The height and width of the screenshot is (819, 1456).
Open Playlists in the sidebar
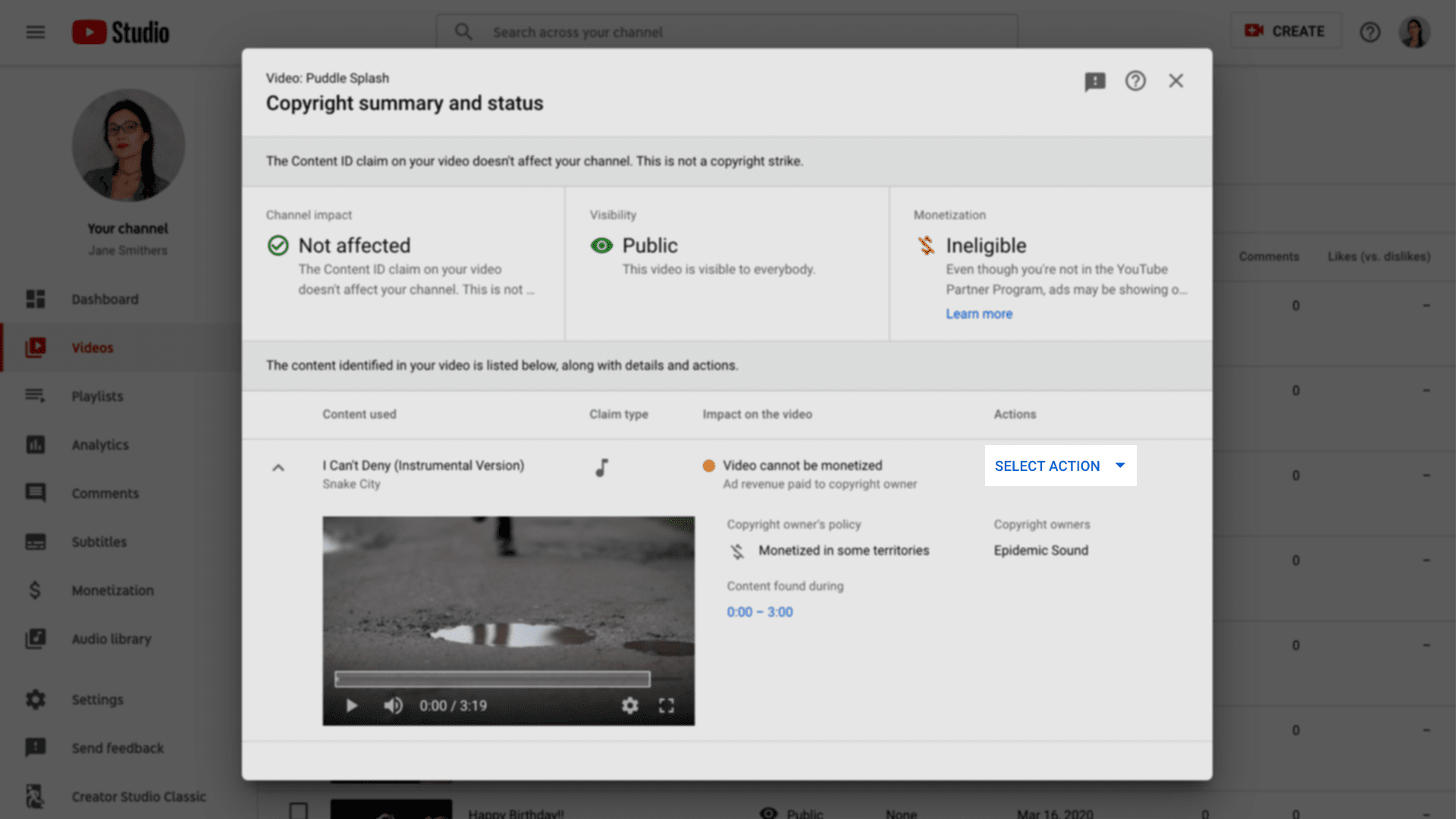(x=121, y=397)
